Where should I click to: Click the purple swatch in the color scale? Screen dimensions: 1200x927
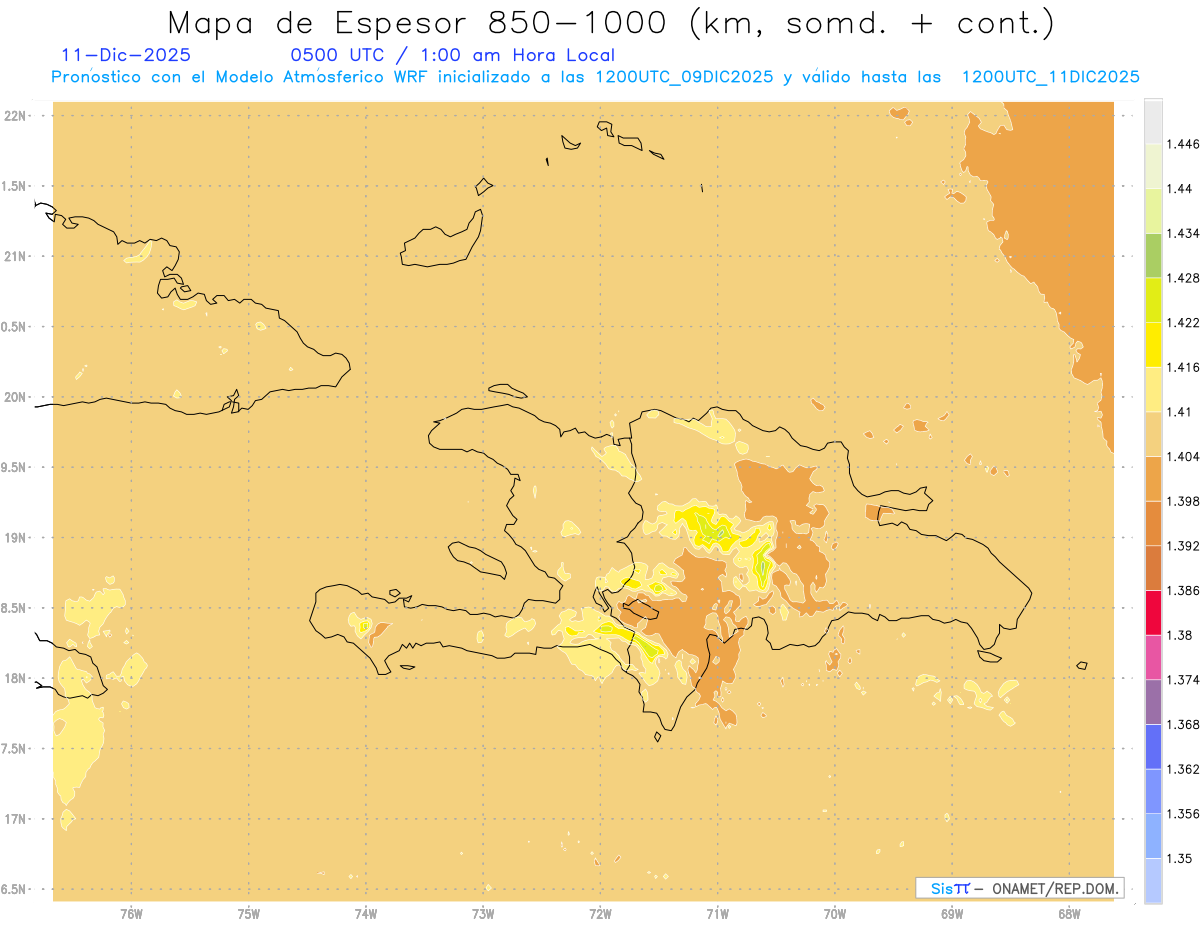tap(1153, 701)
